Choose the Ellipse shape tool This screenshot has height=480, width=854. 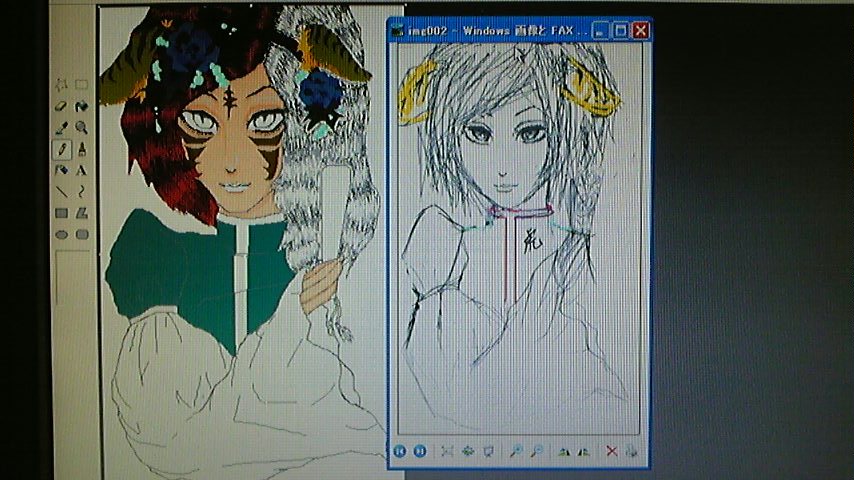point(61,235)
